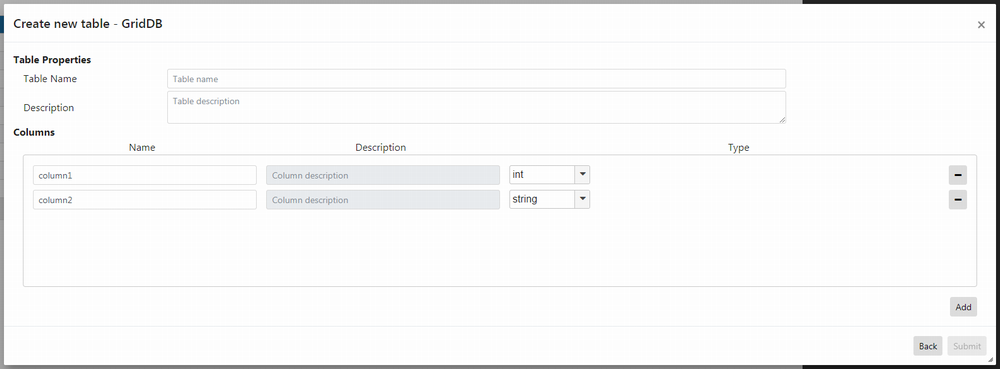Image resolution: width=1000 pixels, height=369 pixels.
Task: Click column2's description field
Action: coord(383,199)
